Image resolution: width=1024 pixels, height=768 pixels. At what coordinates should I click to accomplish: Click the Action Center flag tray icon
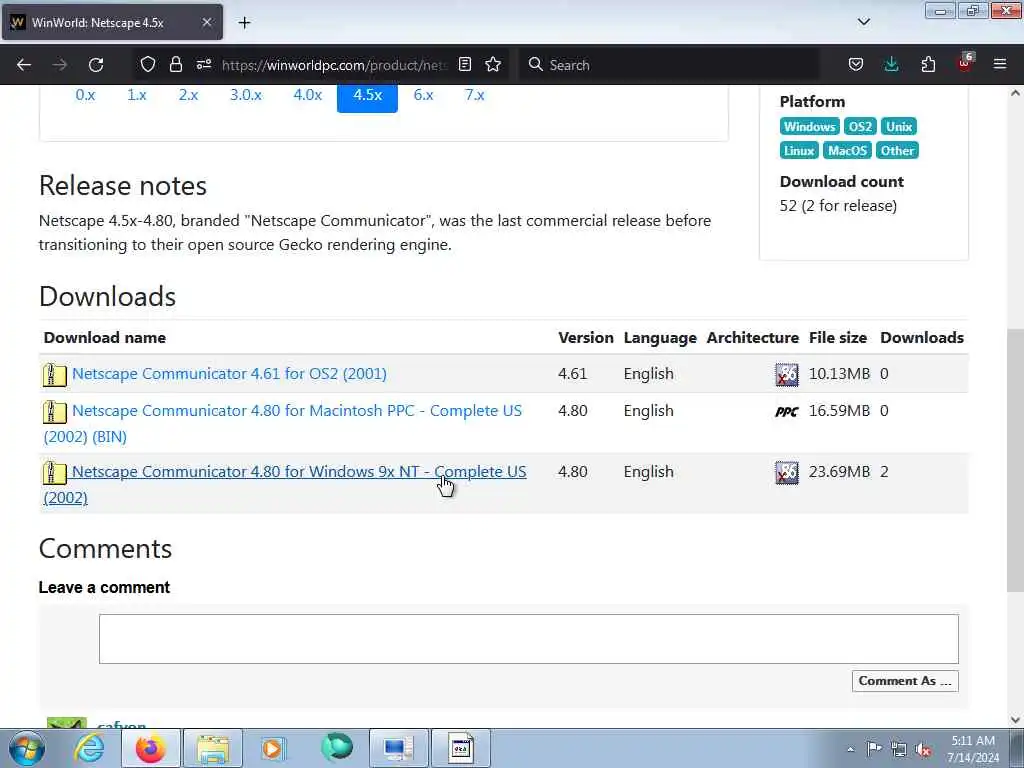tap(874, 749)
